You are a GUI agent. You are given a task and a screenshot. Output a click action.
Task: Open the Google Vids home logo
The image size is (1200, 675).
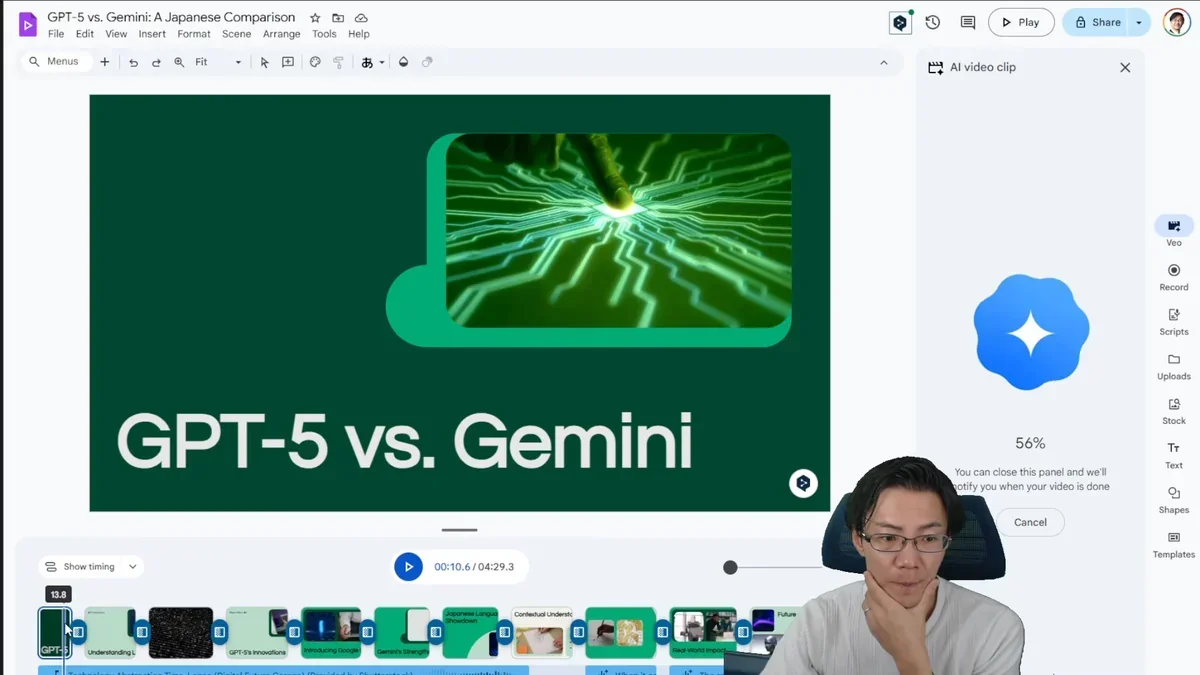pyautogui.click(x=28, y=24)
